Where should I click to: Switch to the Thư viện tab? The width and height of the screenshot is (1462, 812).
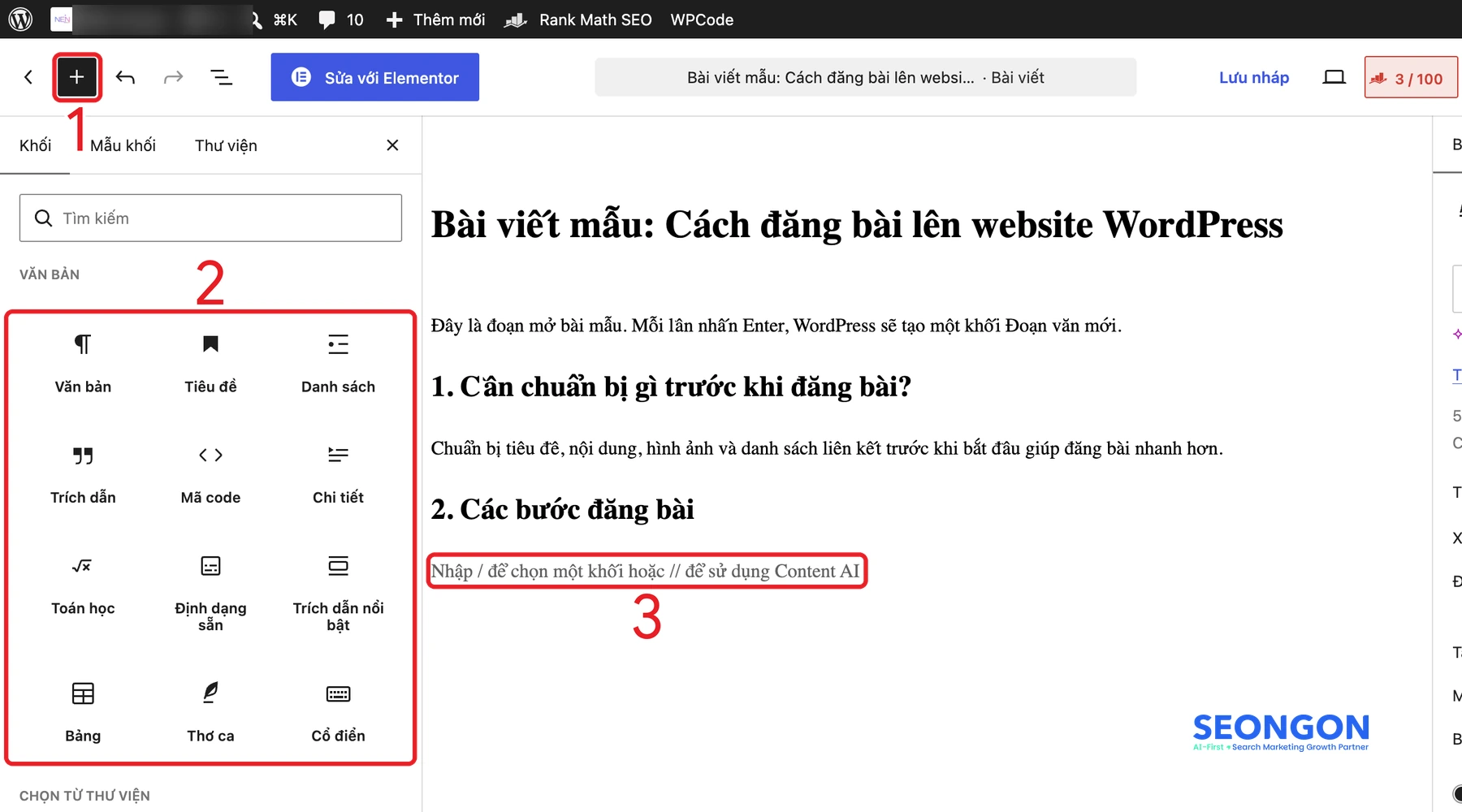coord(226,145)
